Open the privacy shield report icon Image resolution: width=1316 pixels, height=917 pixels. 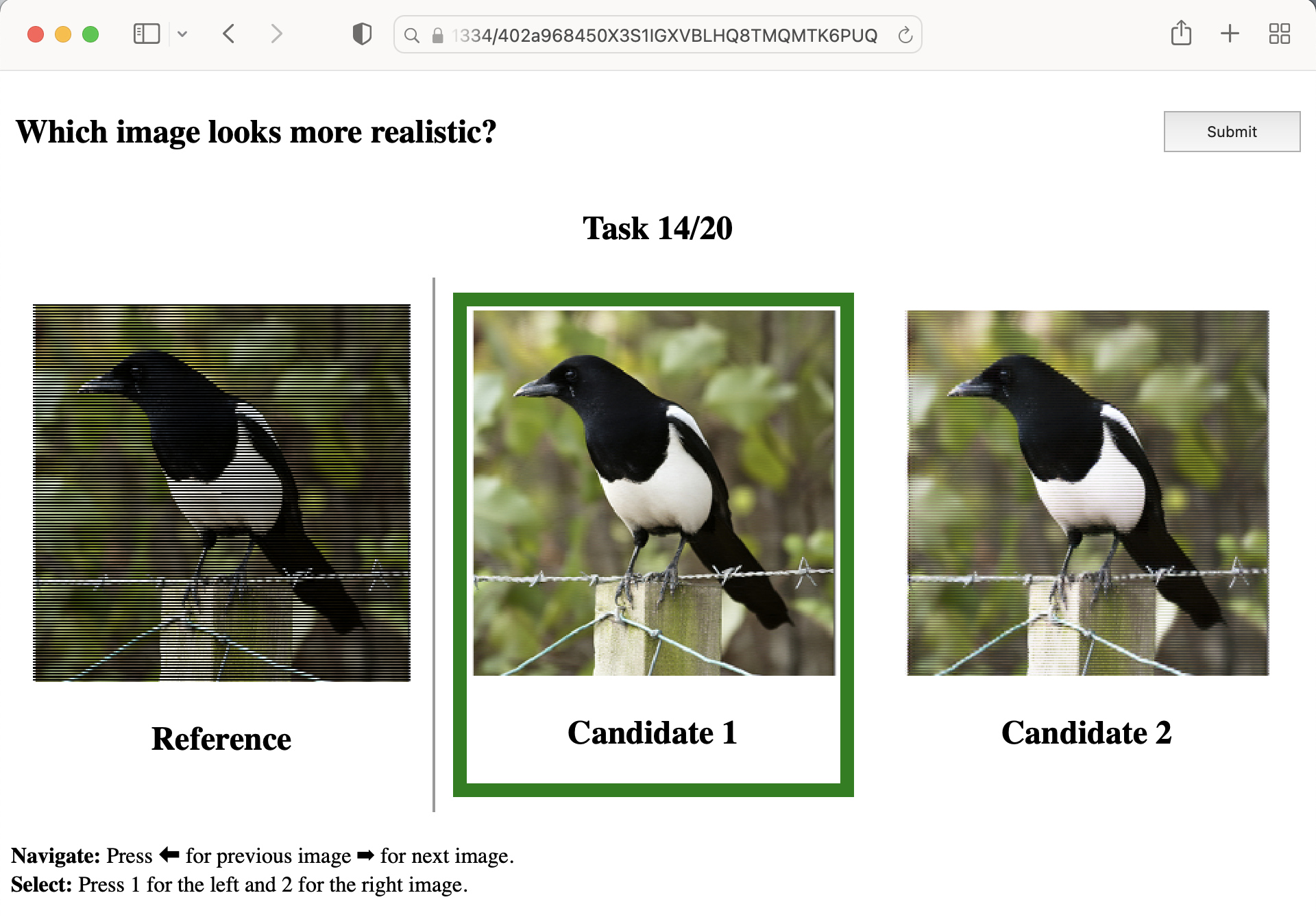click(x=362, y=34)
